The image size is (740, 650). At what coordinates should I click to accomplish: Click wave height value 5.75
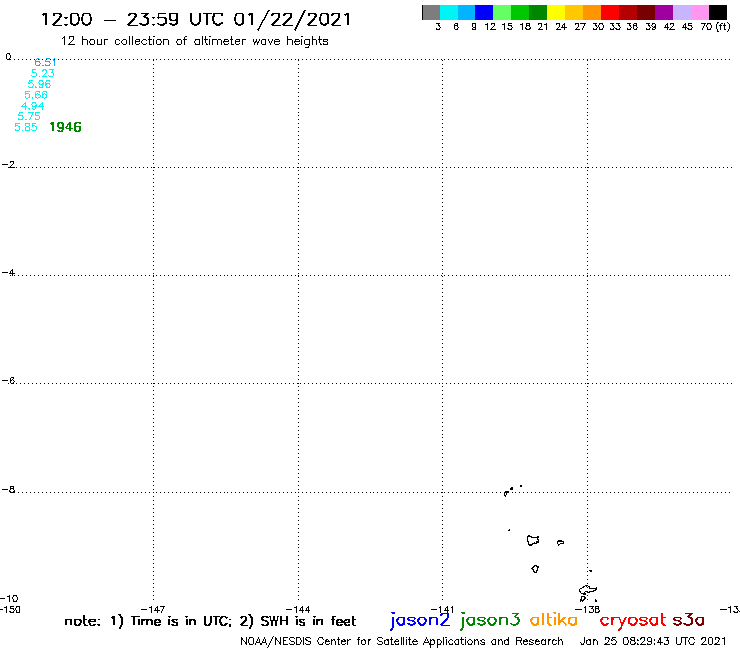click(29, 116)
